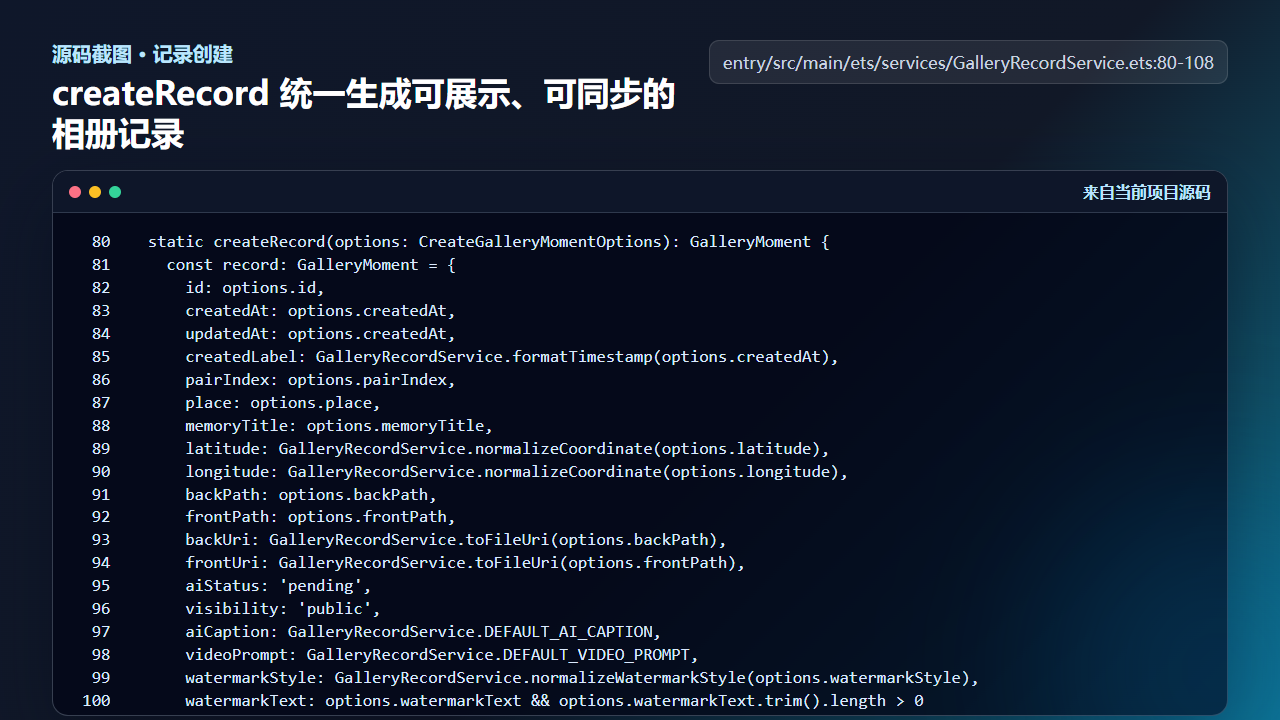
Task: Click the watermarkStyle normalizeWatermarkStyle line
Action: [x=582, y=679]
